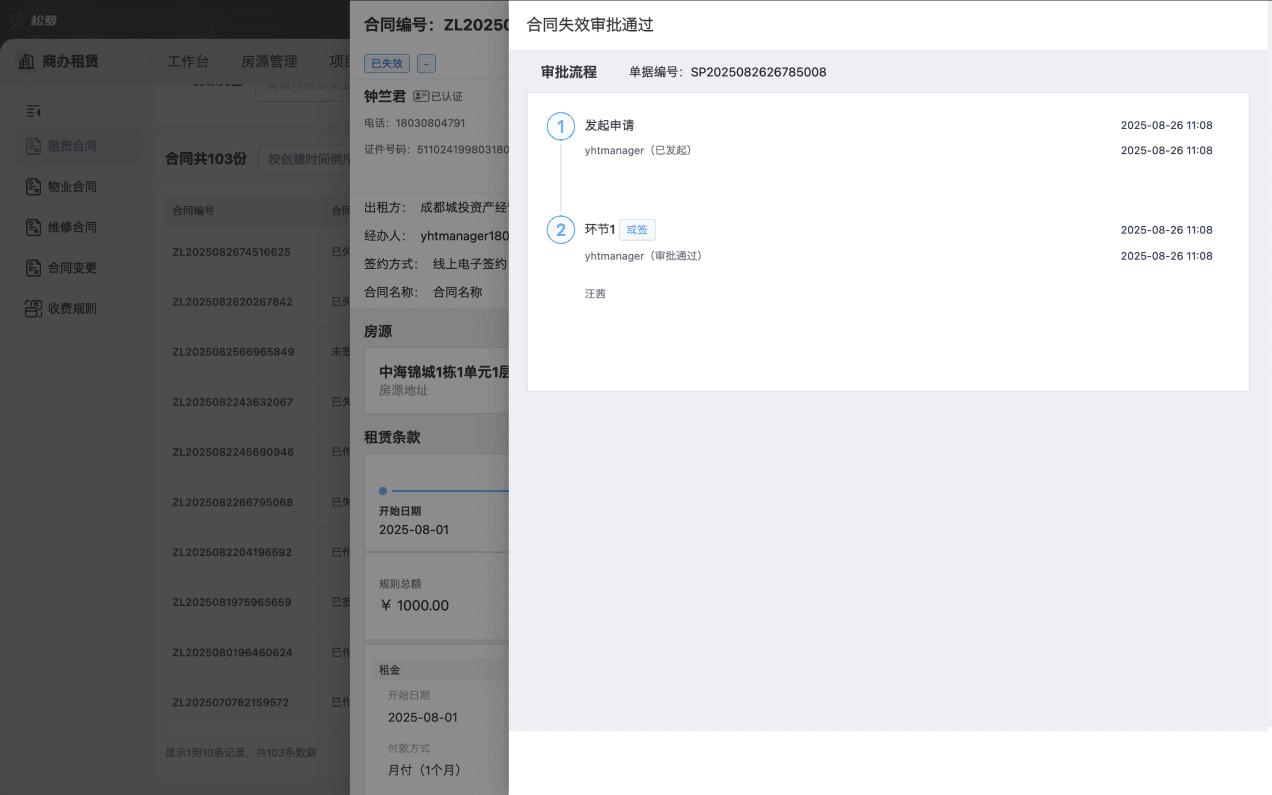Click the 已认证 ID card icon

pos(421,97)
